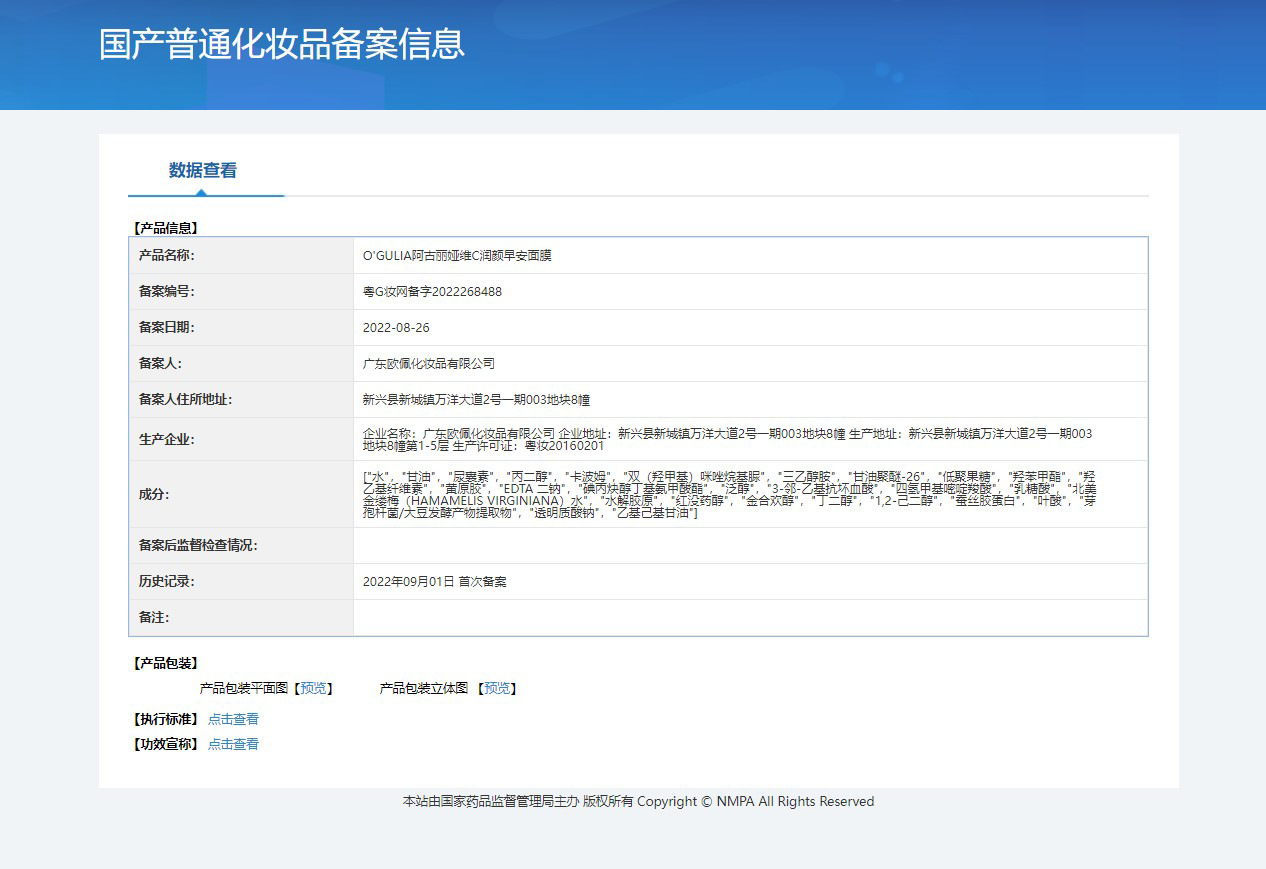Screen dimensions: 1266x869
Task: Preview 产品包装立体图 image
Action: tap(497, 688)
